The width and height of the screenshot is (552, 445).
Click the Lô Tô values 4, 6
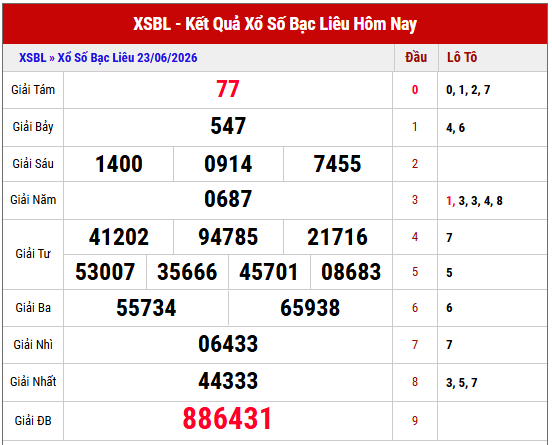pyautogui.click(x=456, y=128)
